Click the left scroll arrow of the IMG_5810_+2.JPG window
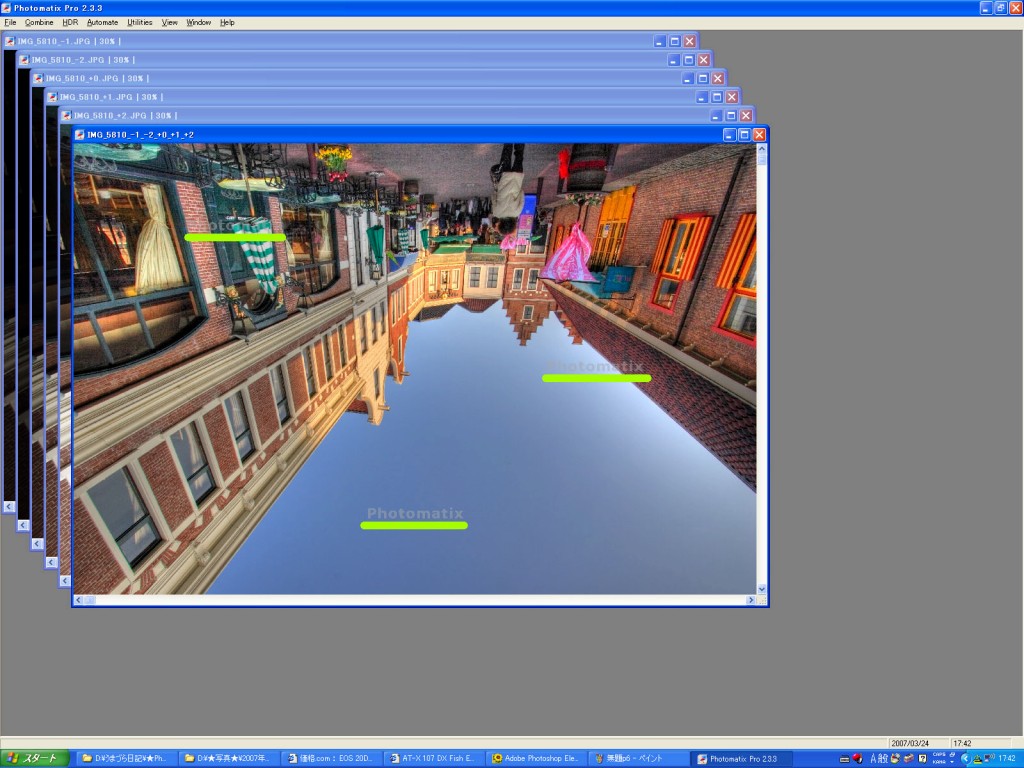The image size is (1024, 768). pos(65,581)
